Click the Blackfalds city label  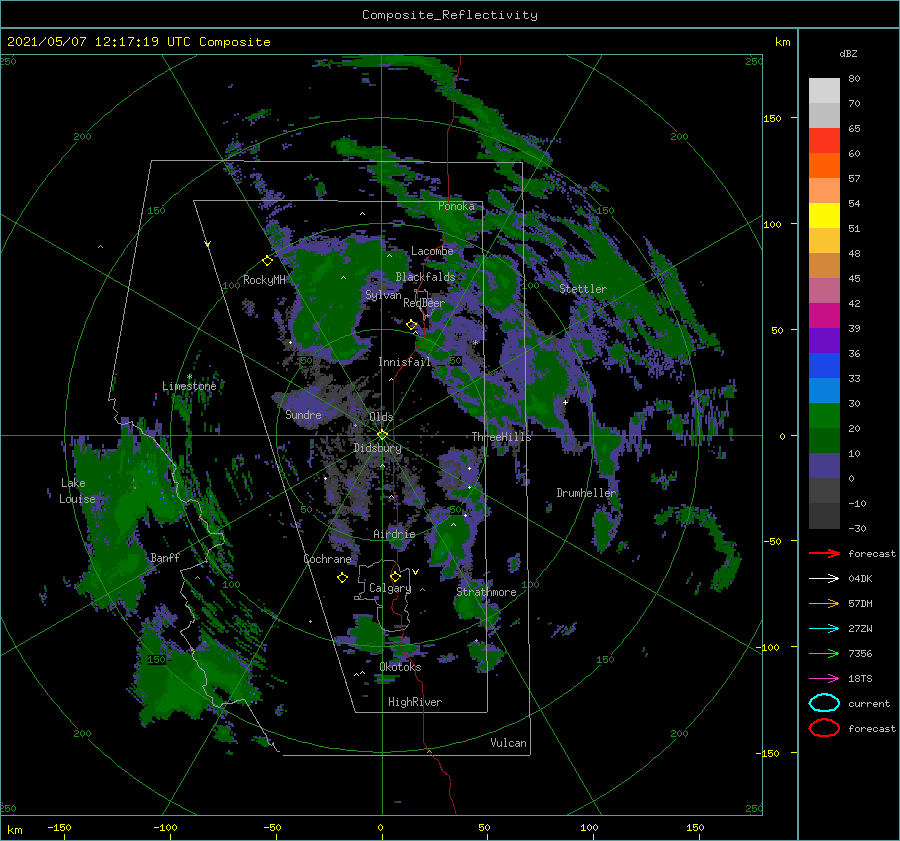pyautogui.click(x=425, y=277)
